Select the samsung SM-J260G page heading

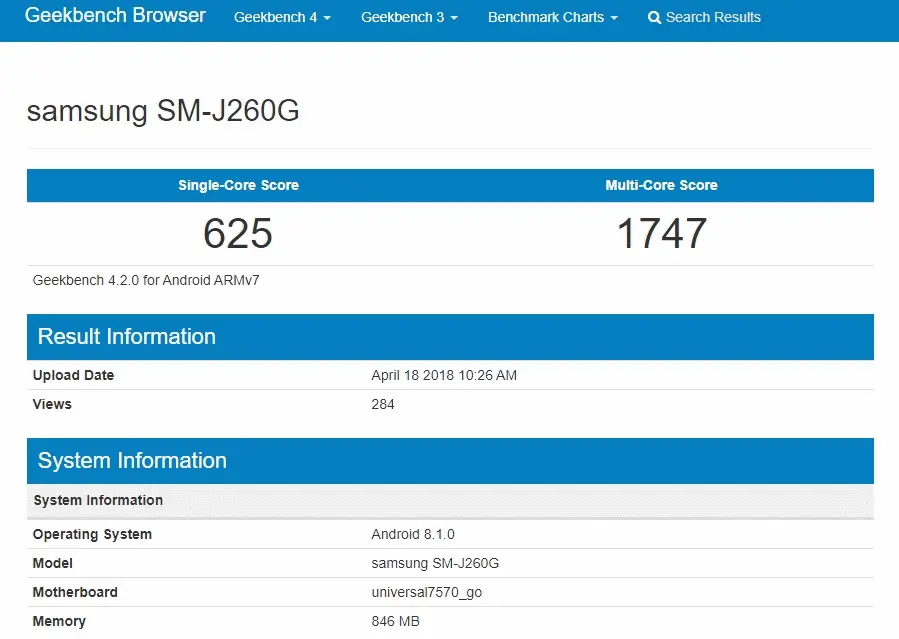163,110
